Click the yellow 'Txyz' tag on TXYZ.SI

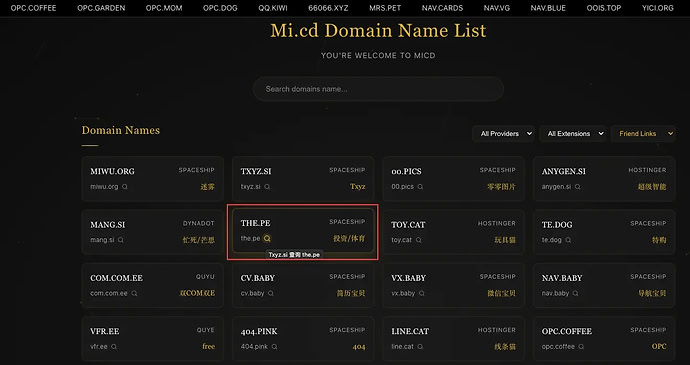[357, 186]
